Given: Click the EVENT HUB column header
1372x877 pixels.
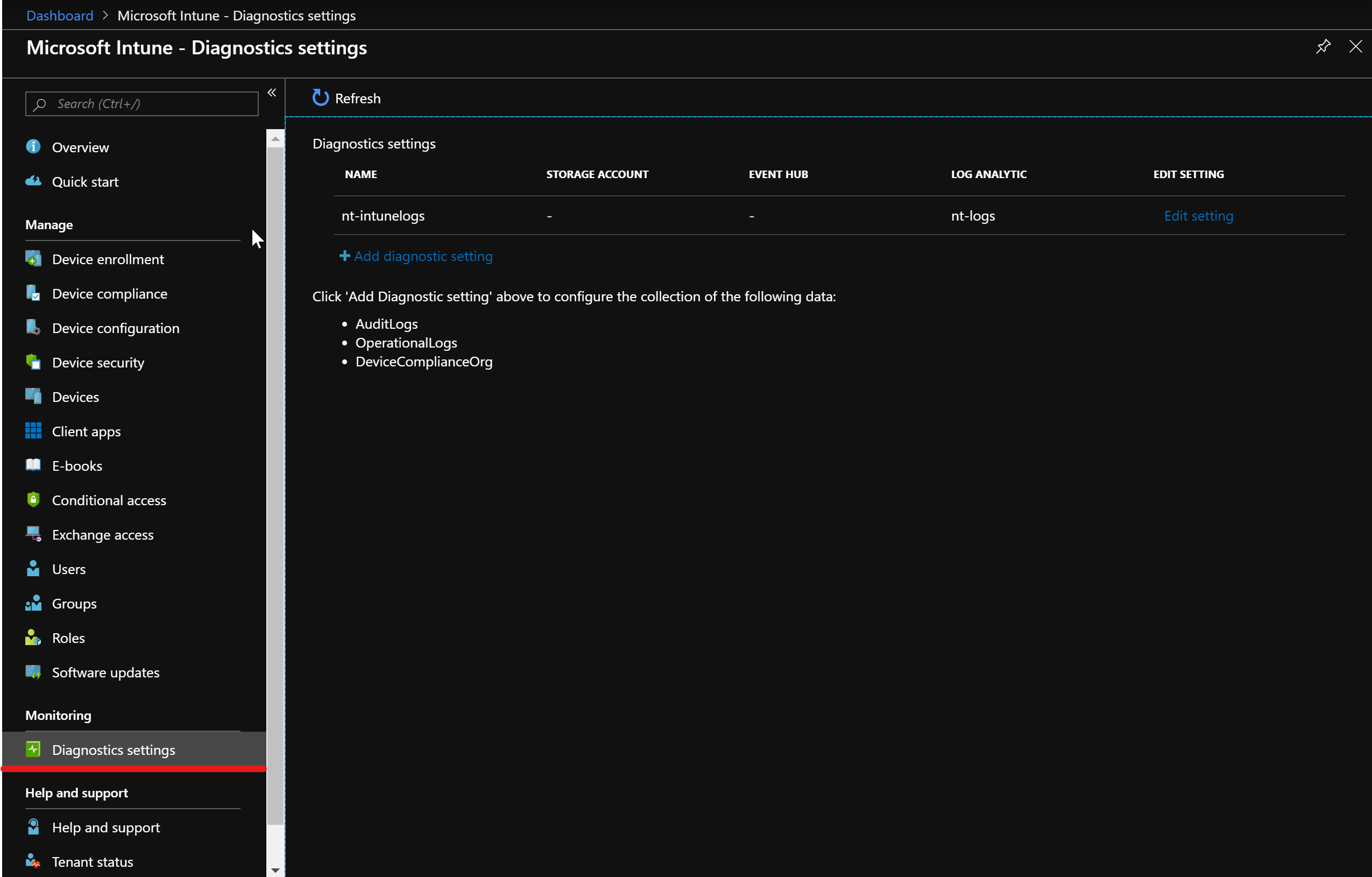Looking at the screenshot, I should pos(779,174).
